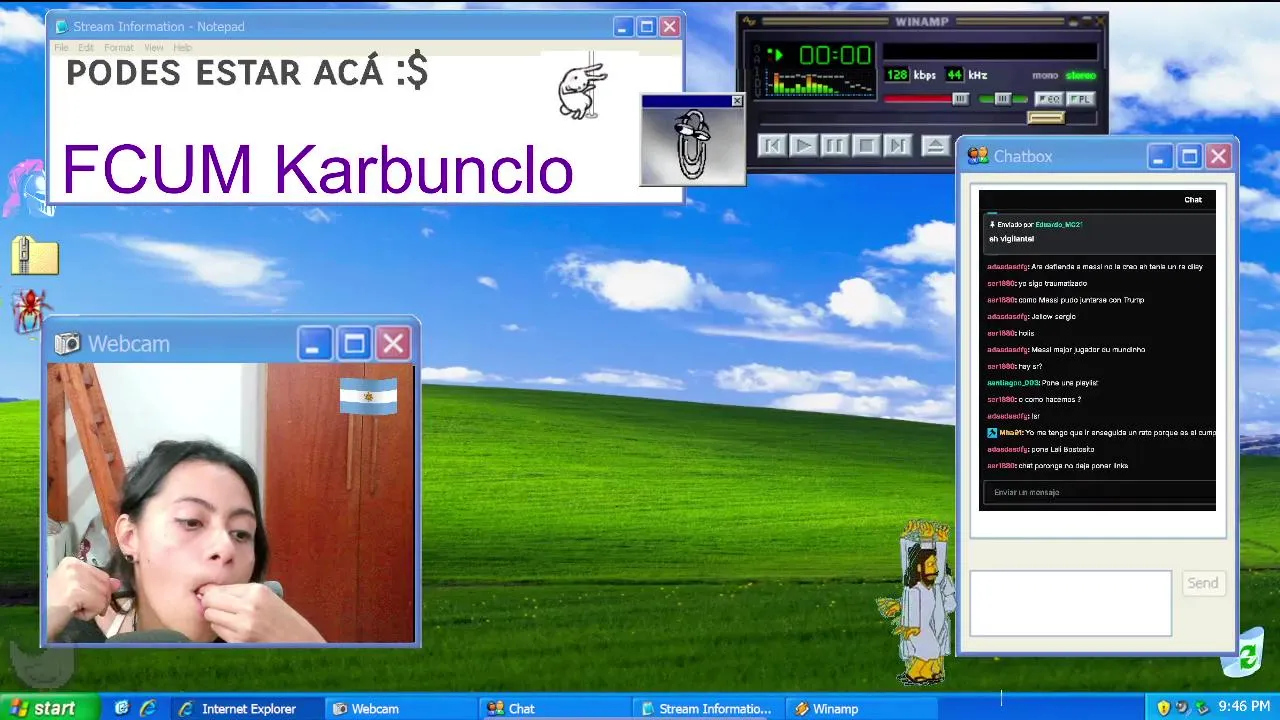Click the Send button in Chatbox

tap(1202, 583)
